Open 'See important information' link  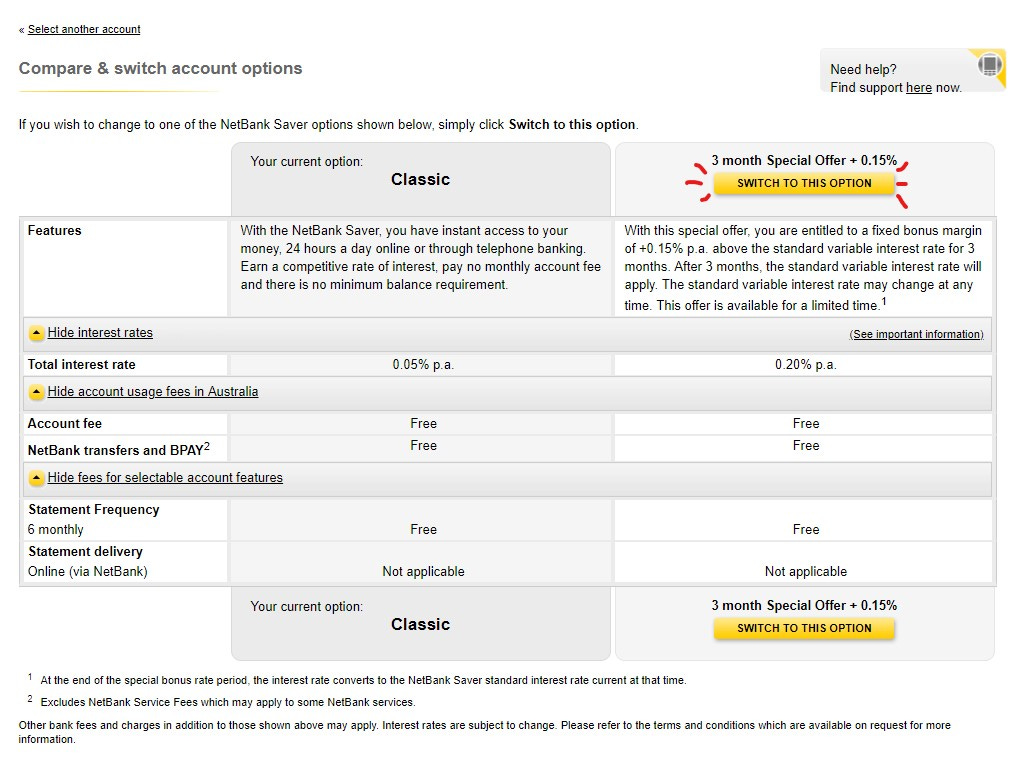tap(916, 334)
